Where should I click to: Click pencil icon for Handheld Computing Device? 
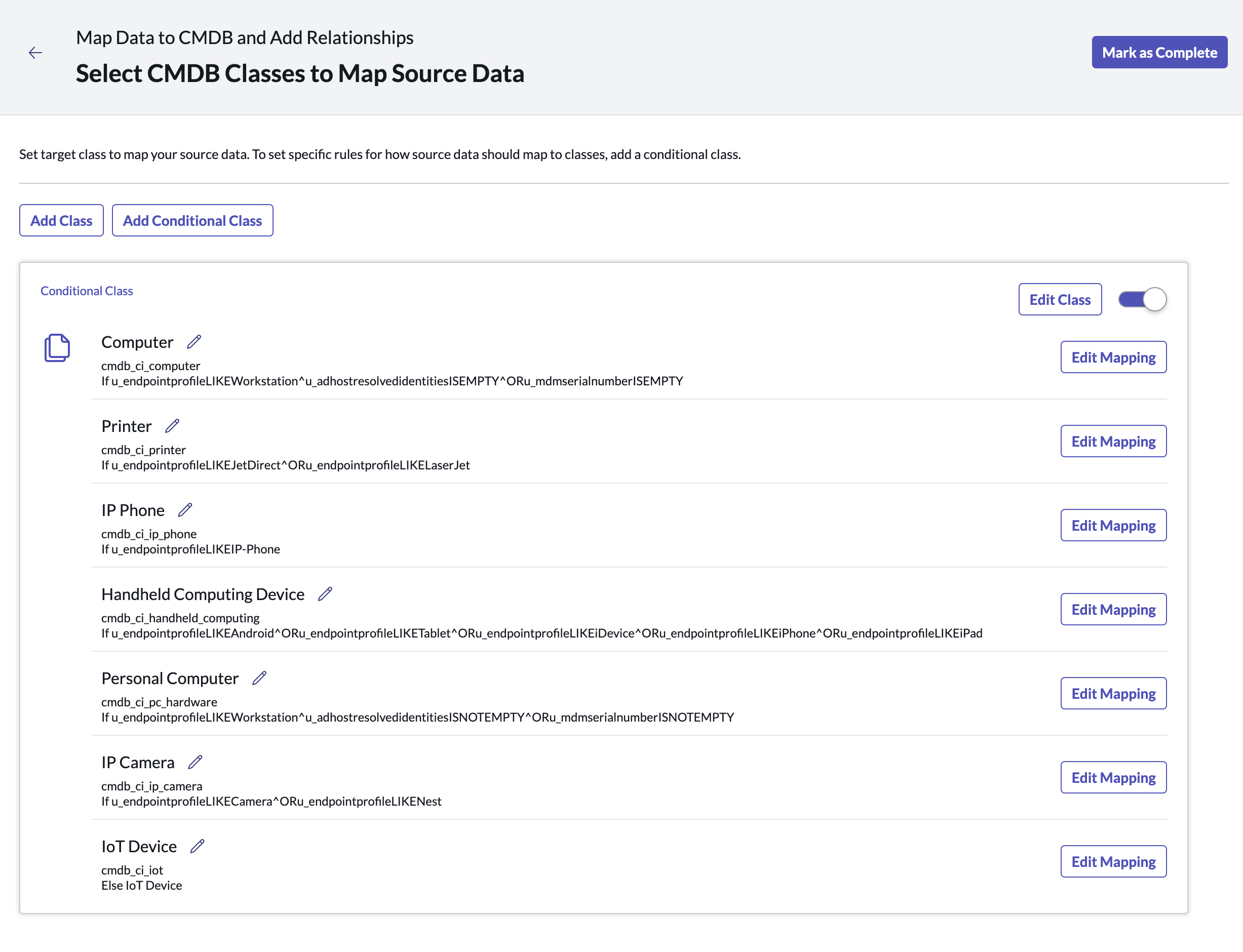pyautogui.click(x=325, y=594)
